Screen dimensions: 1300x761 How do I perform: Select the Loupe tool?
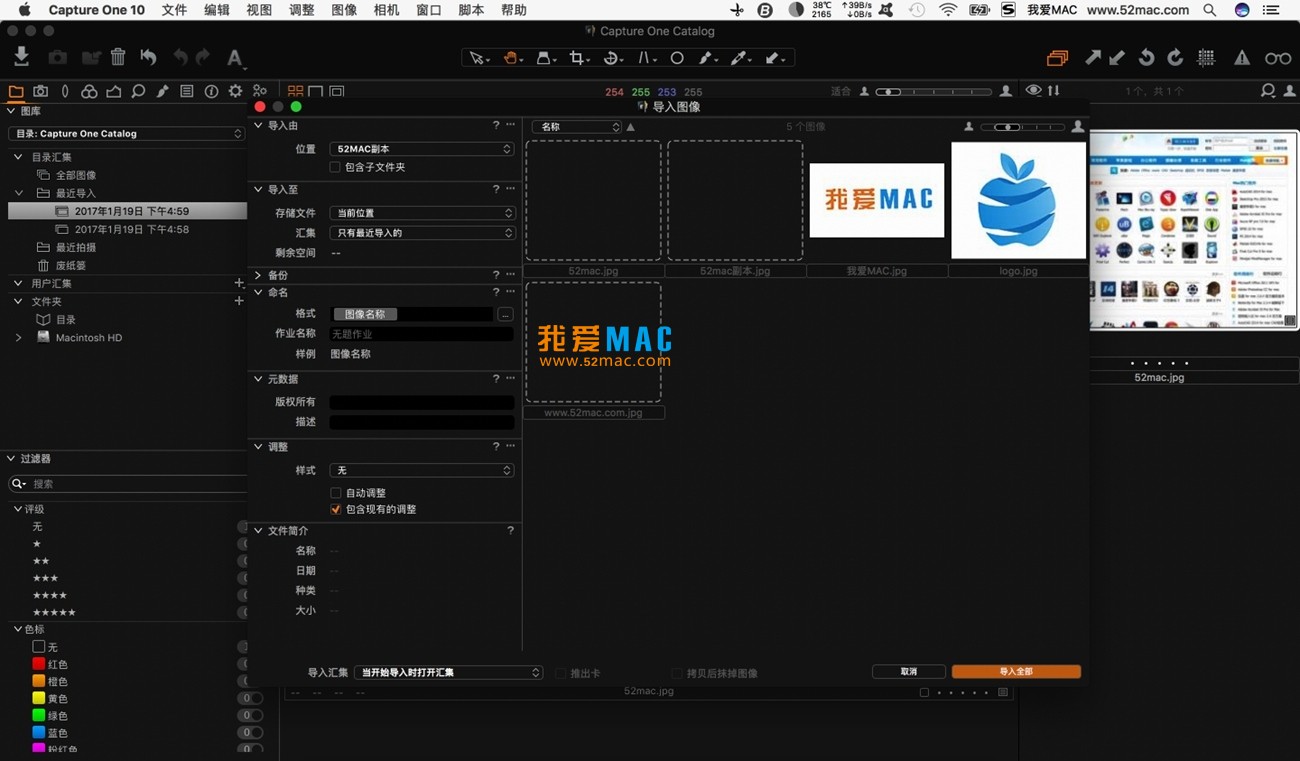click(545, 58)
